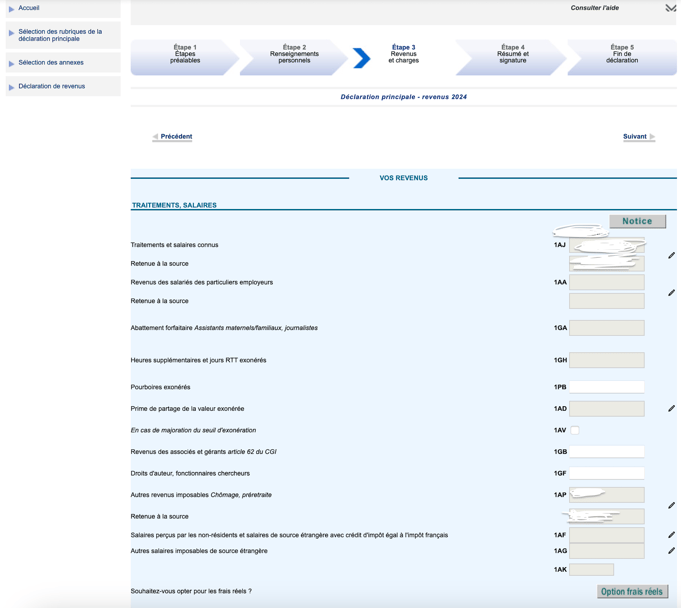
Task: Click the 1AK field
Action: 592,569
